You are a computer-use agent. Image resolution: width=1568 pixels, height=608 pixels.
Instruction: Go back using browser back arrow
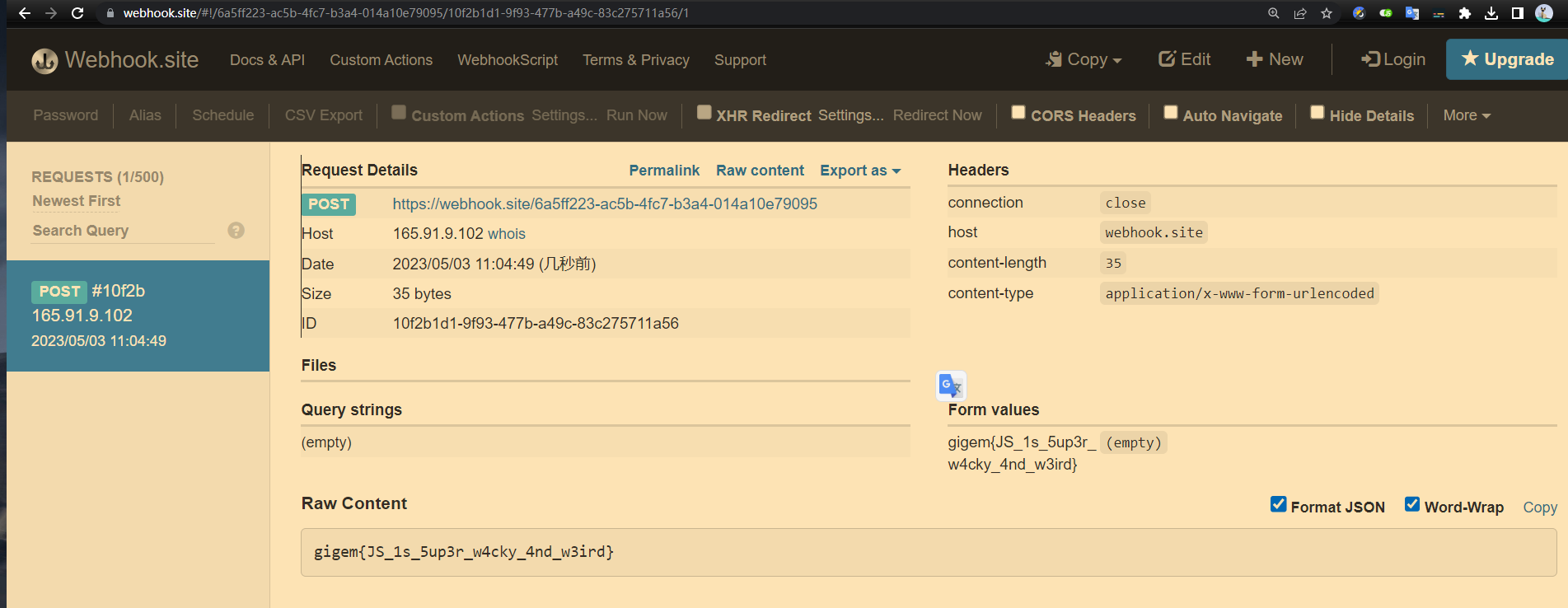(x=25, y=13)
